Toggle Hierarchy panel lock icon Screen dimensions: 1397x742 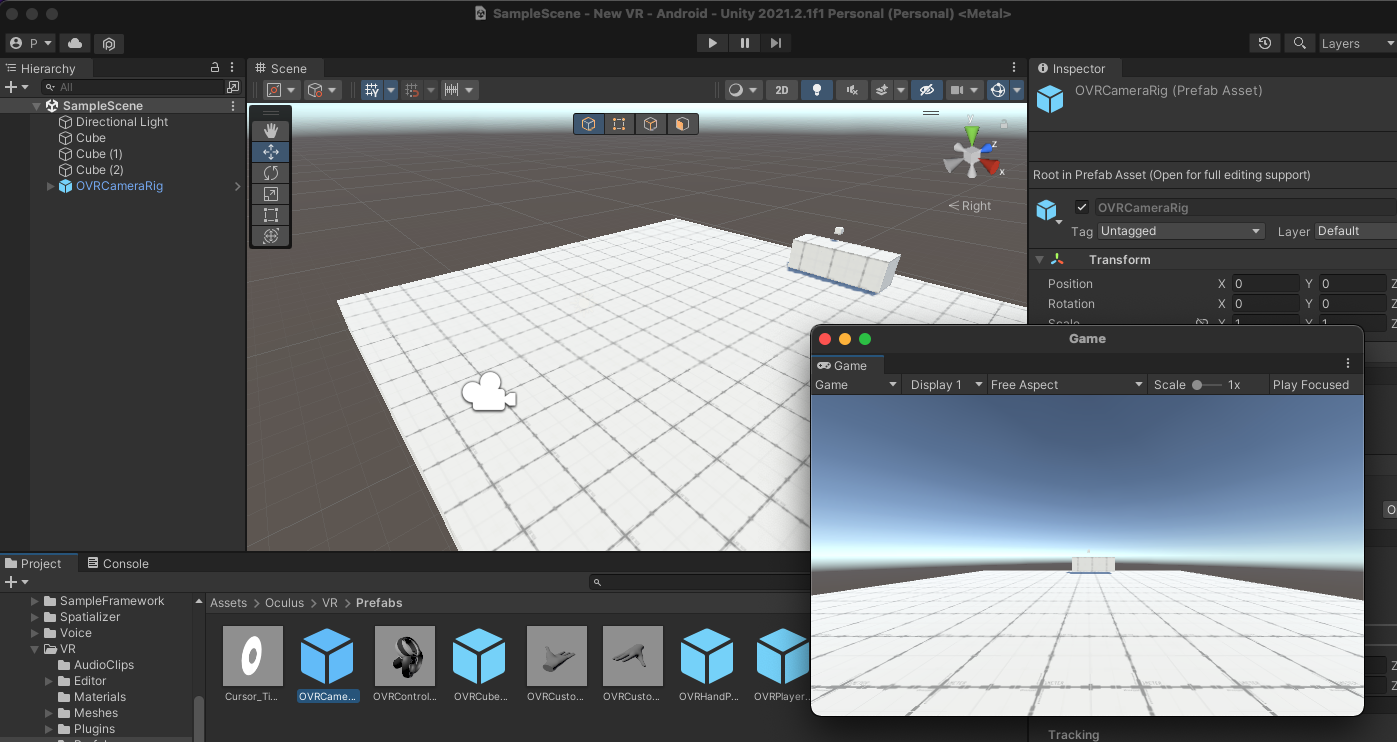214,67
